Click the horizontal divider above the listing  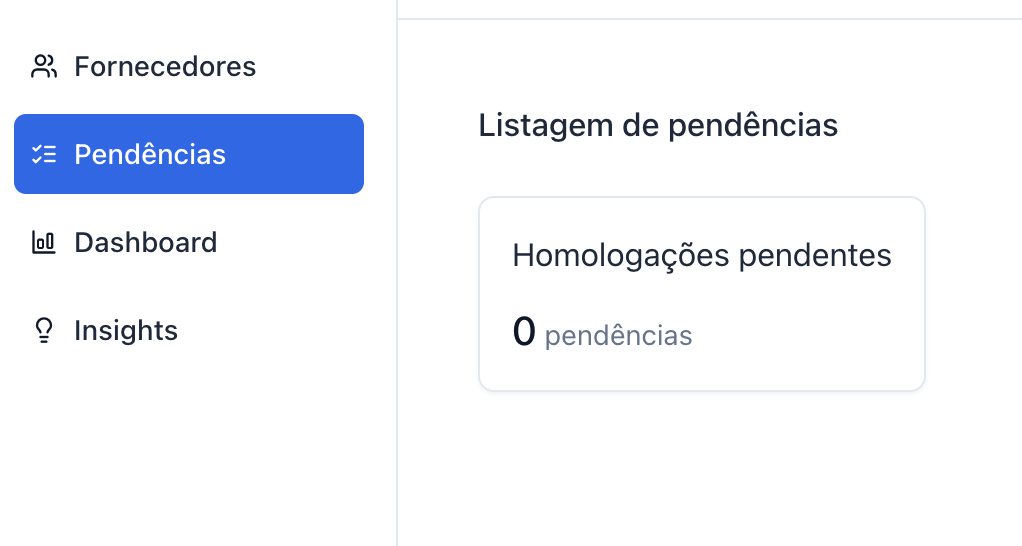coord(700,19)
